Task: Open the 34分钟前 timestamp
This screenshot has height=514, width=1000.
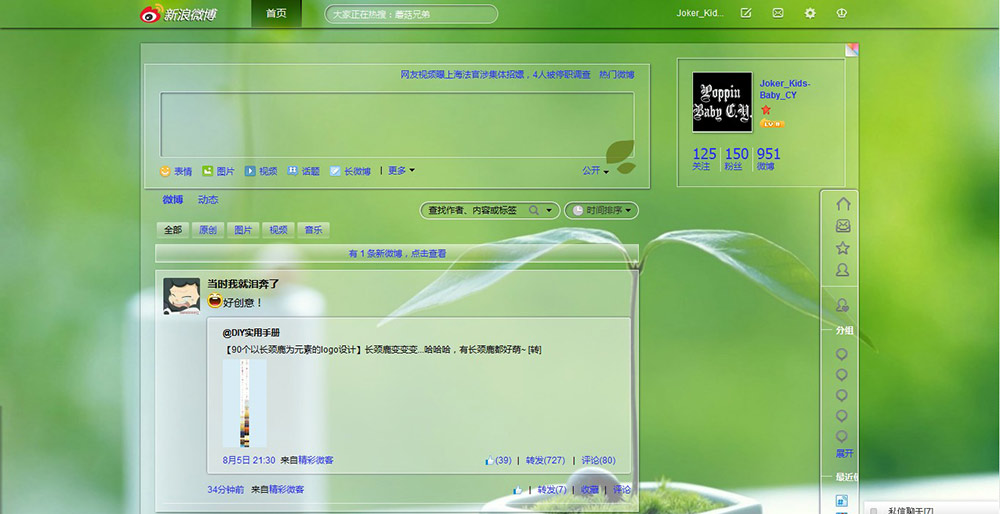Action: point(225,490)
